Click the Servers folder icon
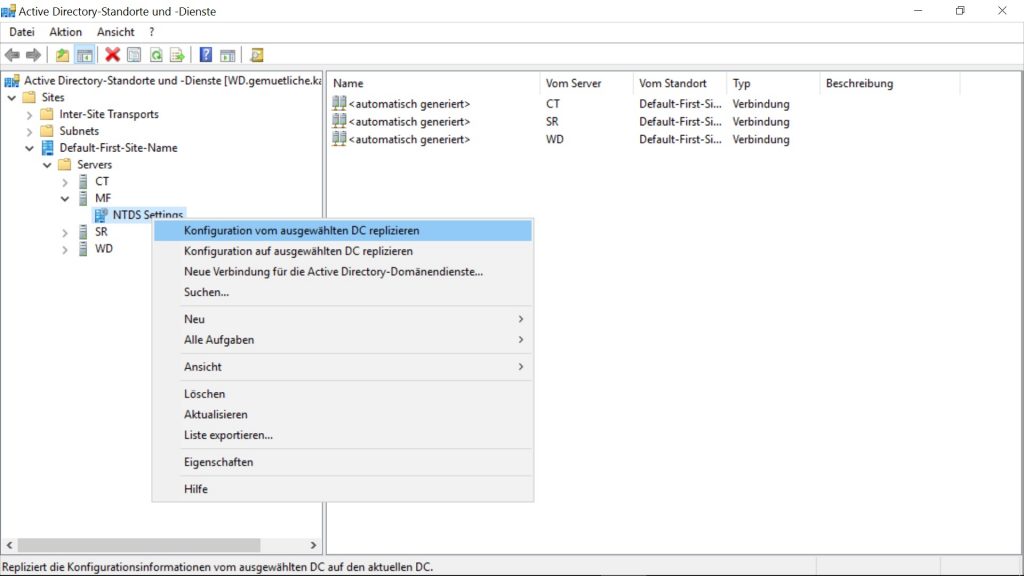The height and width of the screenshot is (576, 1024). [64, 165]
